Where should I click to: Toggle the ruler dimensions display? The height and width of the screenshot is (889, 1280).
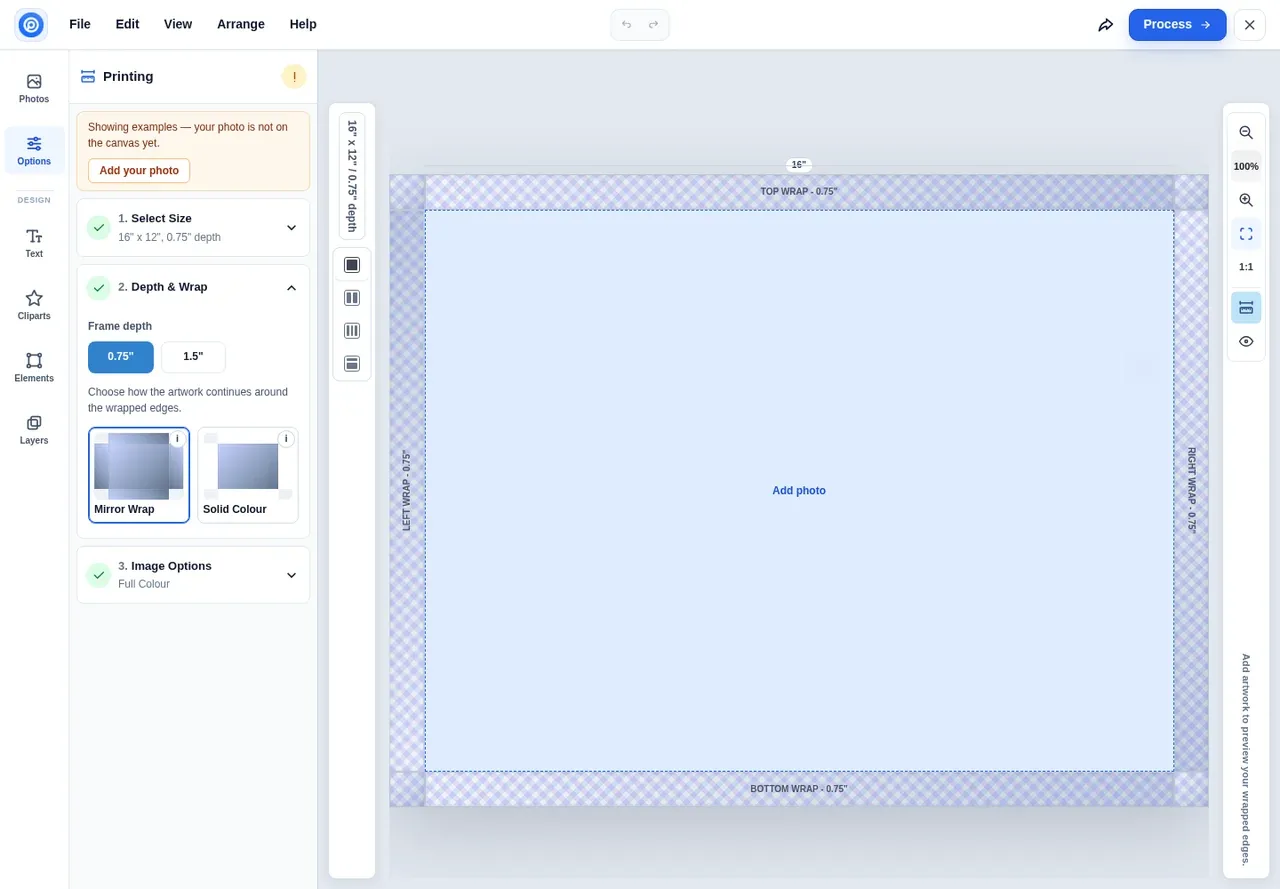[1246, 307]
